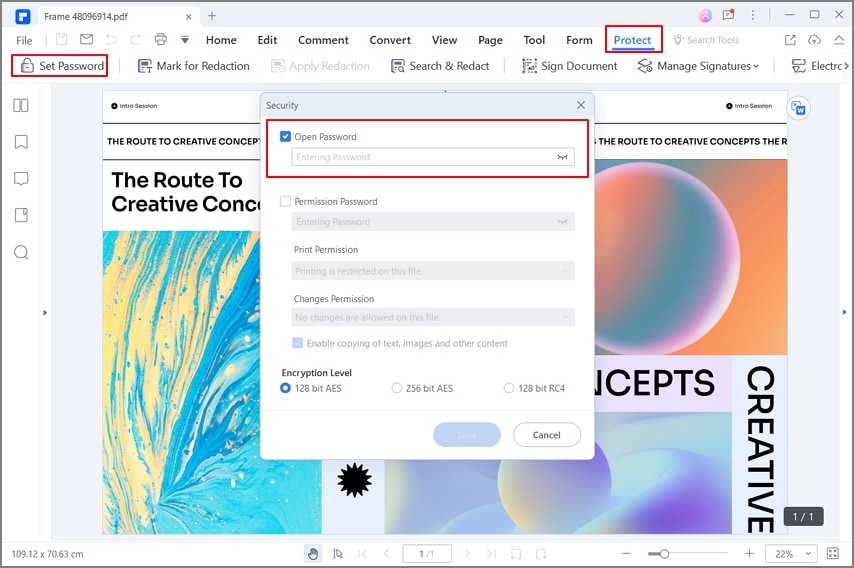854x568 pixels.
Task: Click the email envelope icon
Action: click(86, 39)
